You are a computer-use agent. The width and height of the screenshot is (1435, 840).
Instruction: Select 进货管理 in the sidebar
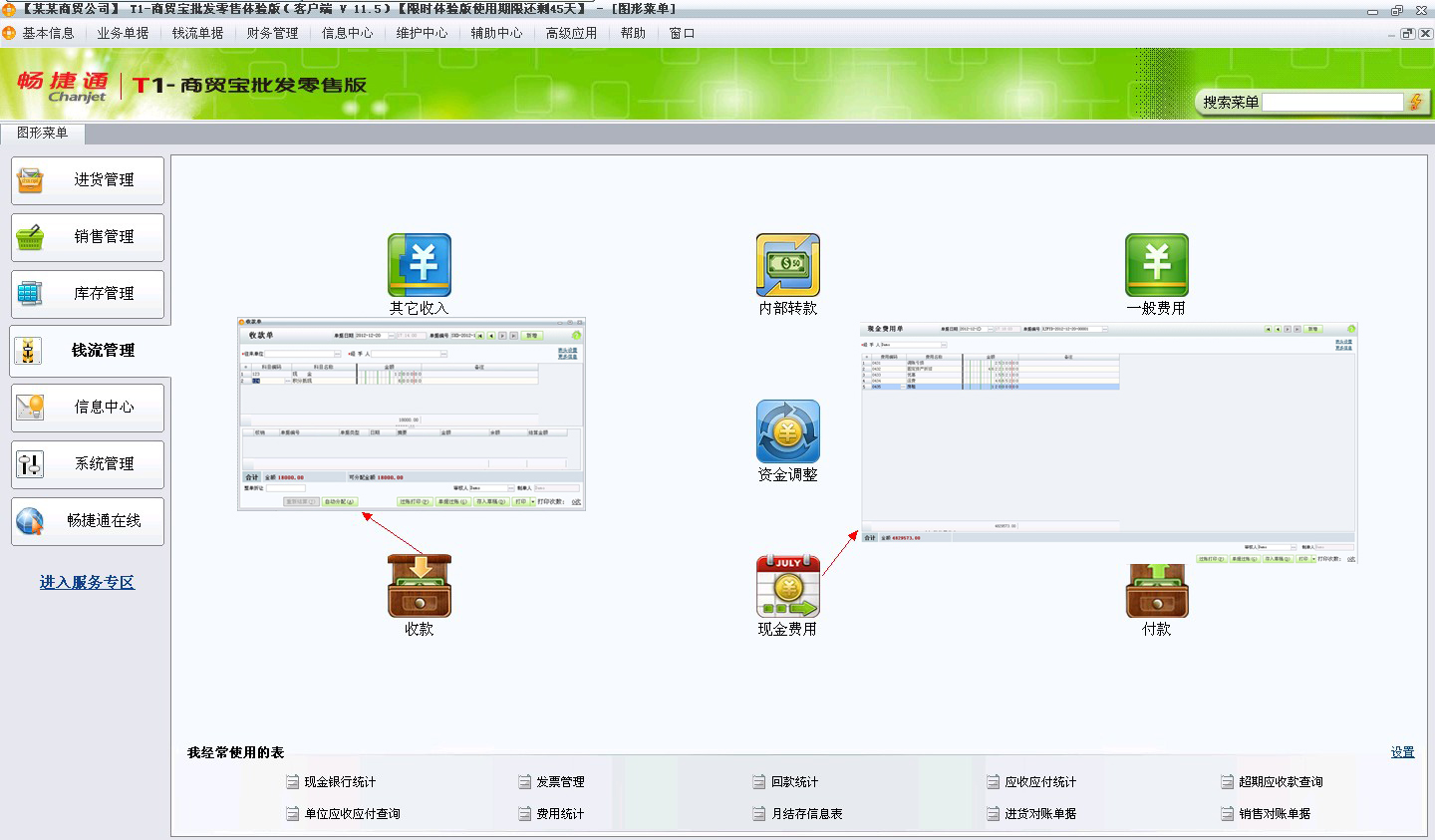(88, 180)
